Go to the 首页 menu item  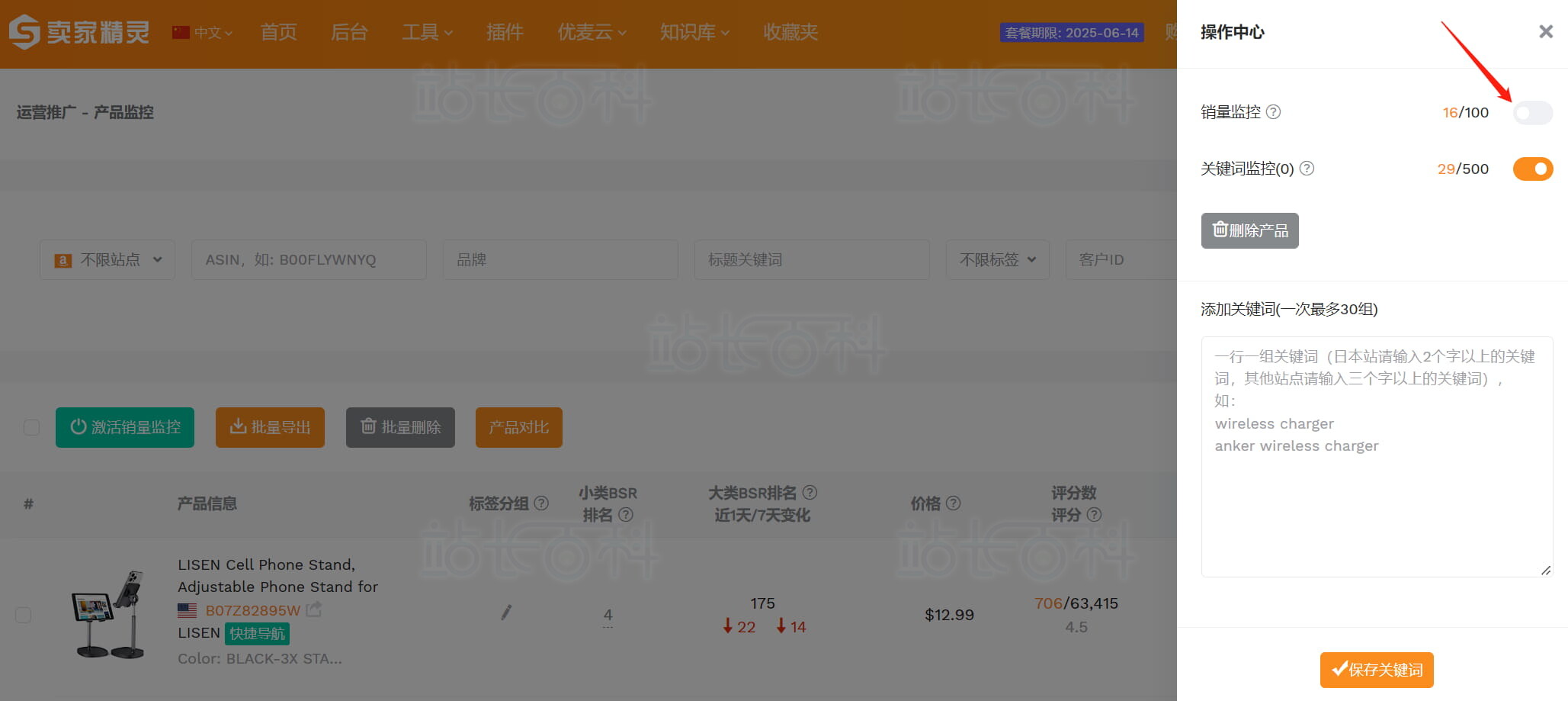(x=278, y=32)
